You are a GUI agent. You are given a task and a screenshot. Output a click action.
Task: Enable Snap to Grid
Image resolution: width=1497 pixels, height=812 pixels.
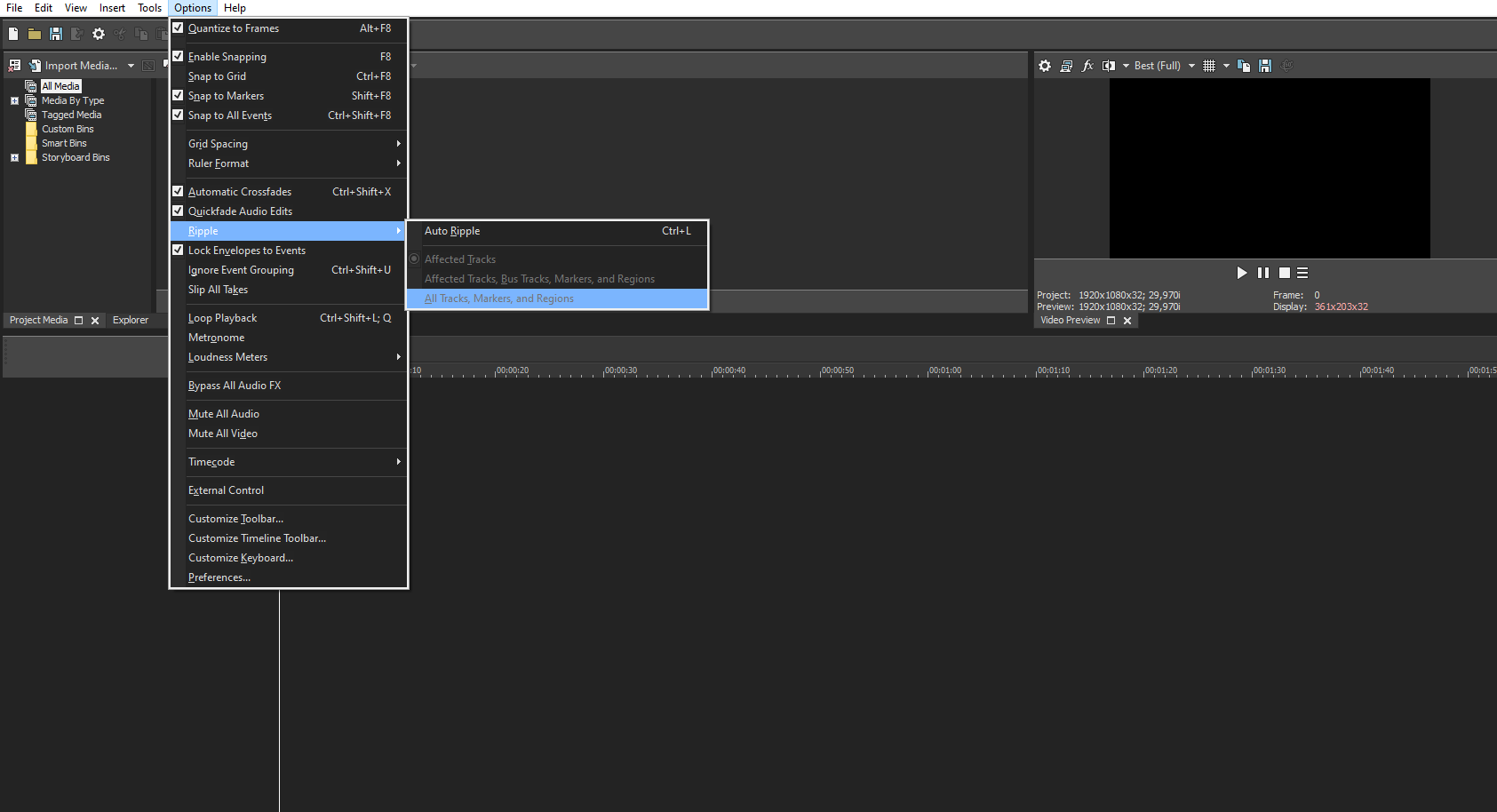(289, 76)
